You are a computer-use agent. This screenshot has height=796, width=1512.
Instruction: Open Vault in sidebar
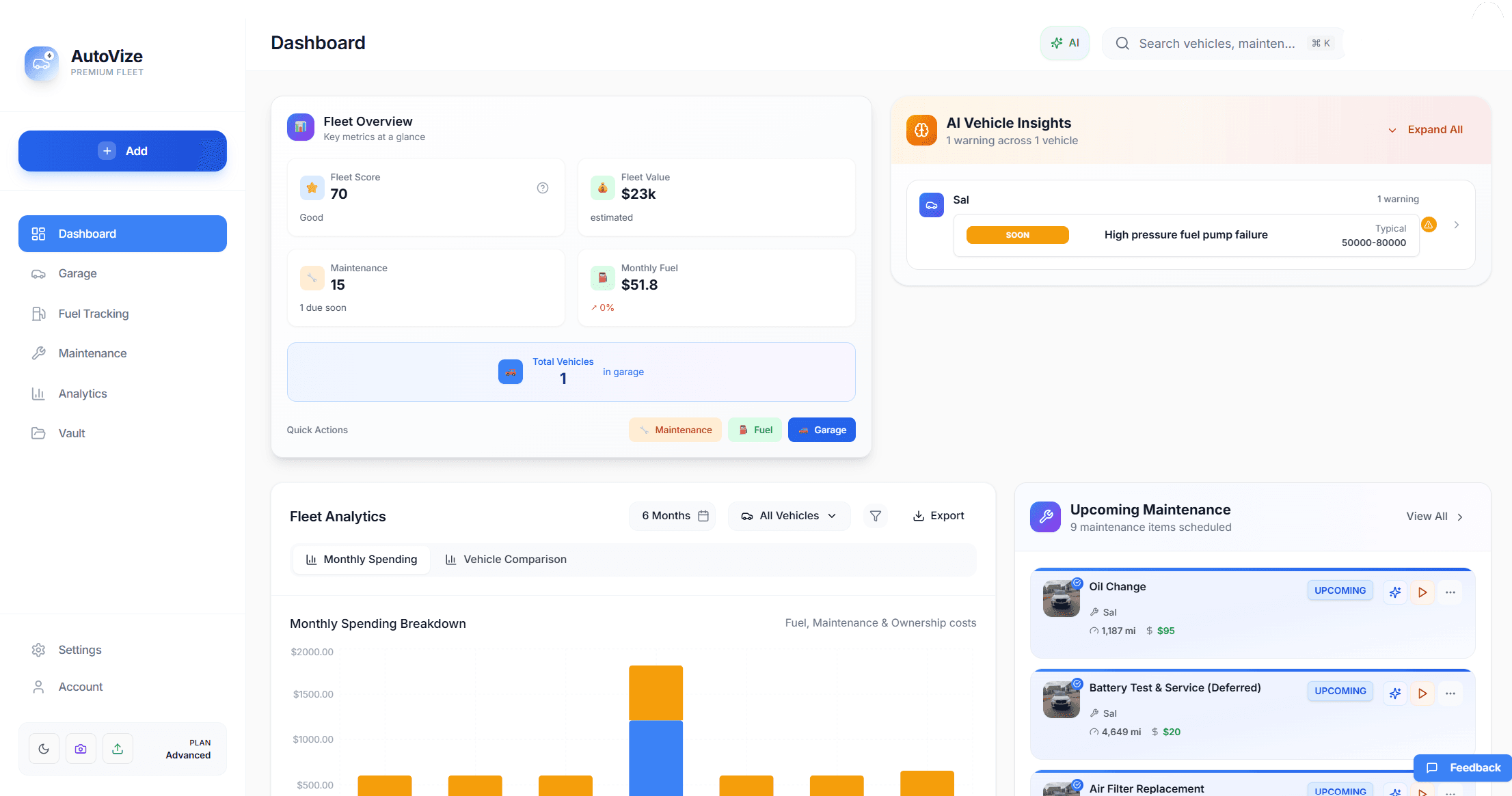pos(122,433)
